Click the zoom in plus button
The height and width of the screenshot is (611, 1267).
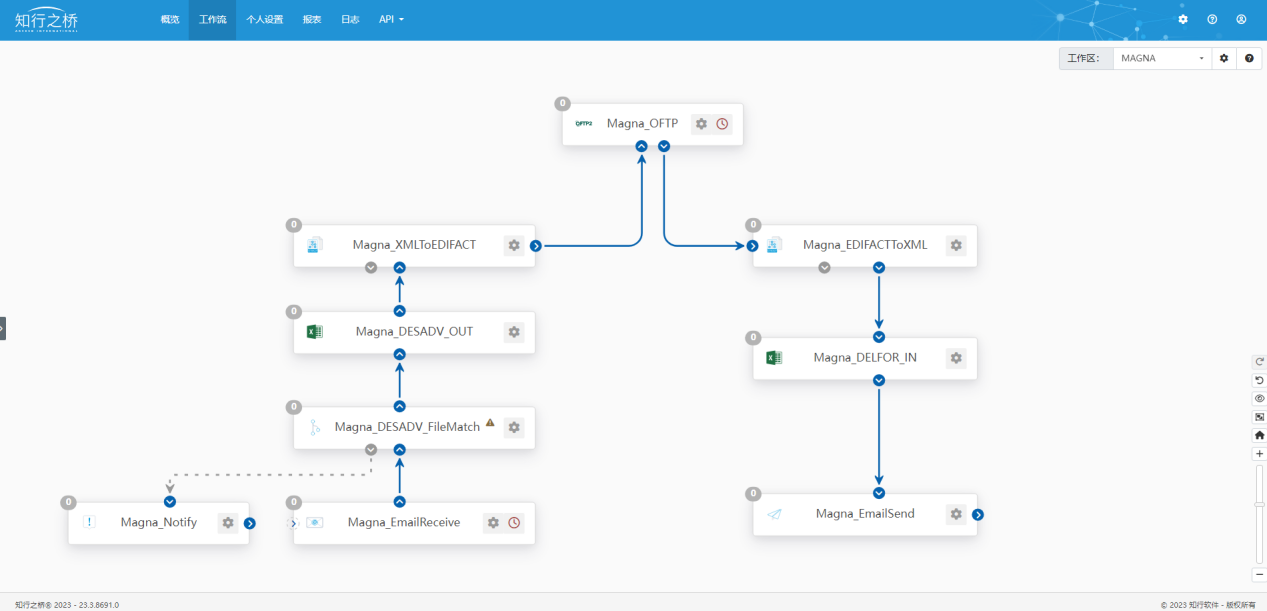coord(1259,454)
